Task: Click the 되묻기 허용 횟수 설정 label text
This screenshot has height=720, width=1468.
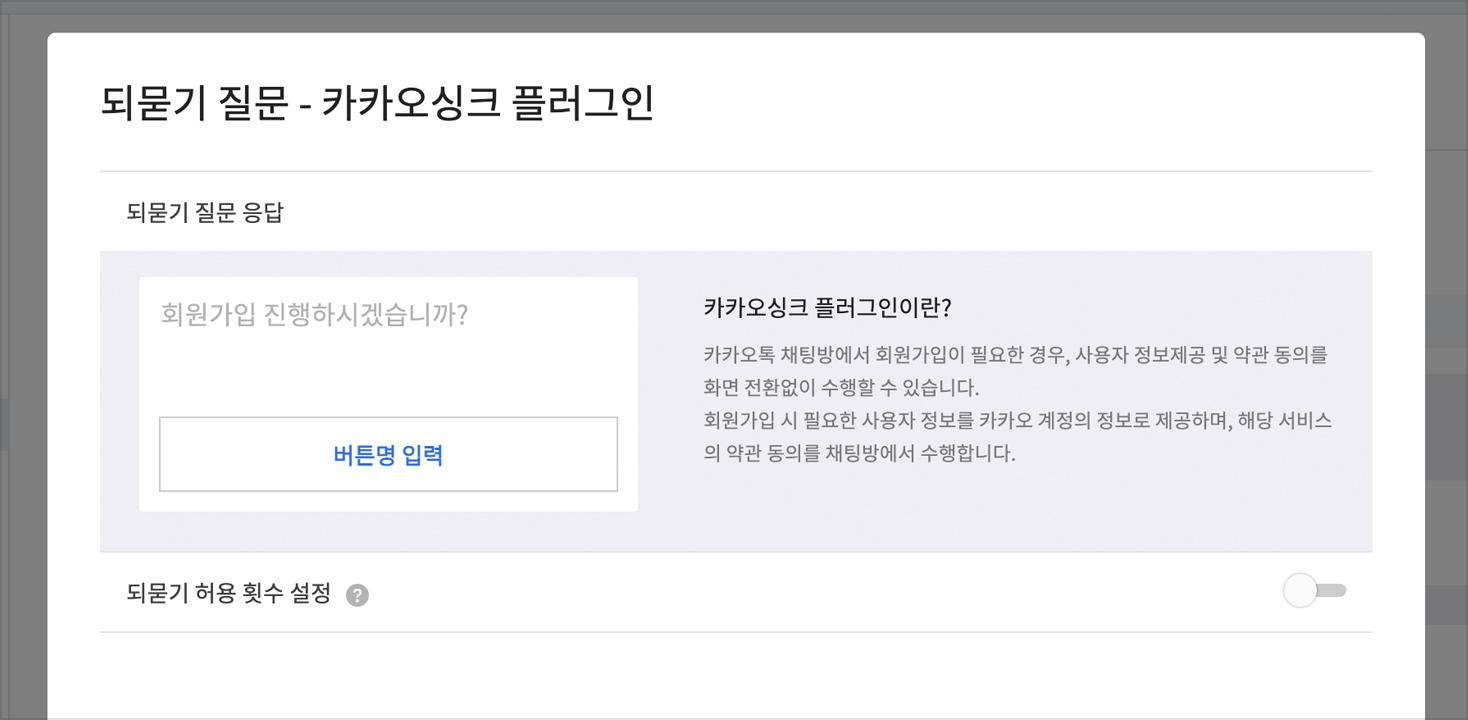Action: point(229,594)
